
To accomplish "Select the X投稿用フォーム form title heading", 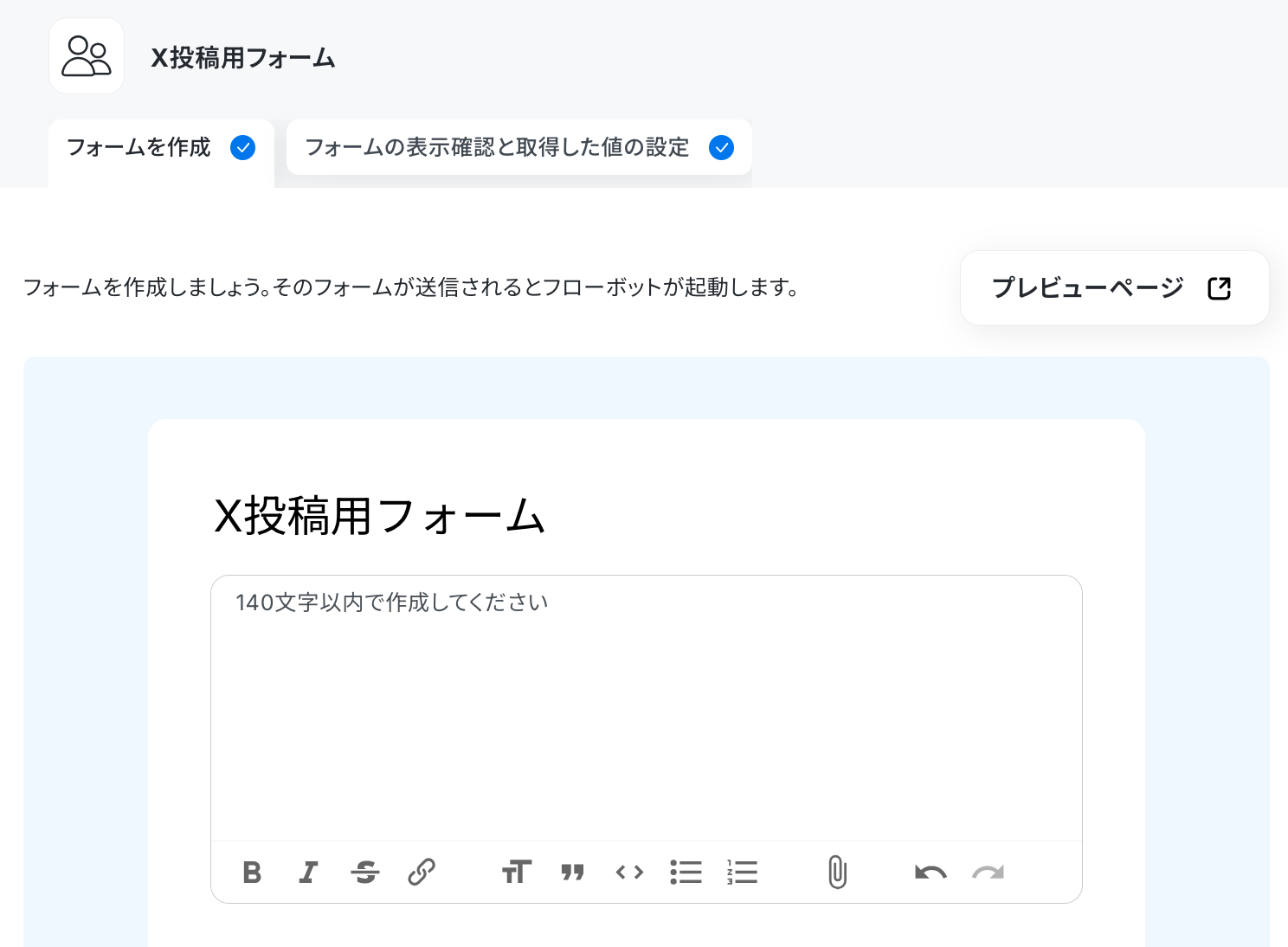I will [379, 517].
